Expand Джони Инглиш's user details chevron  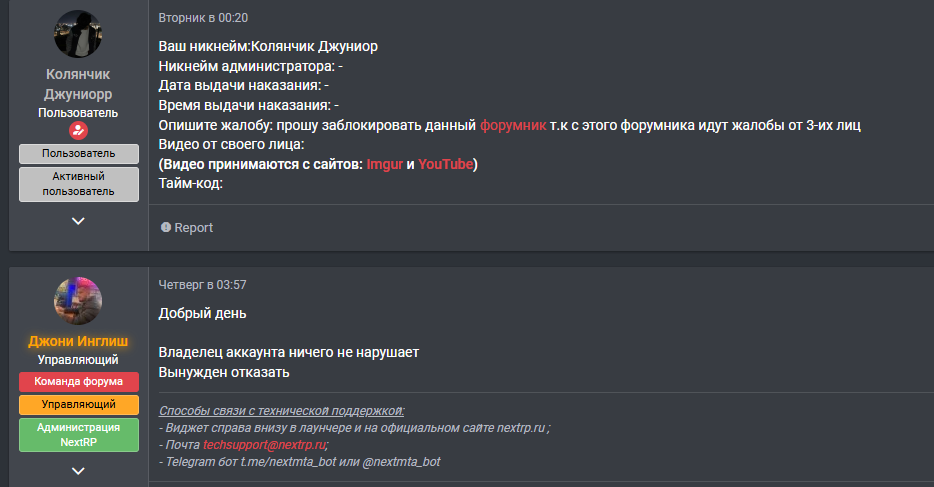point(78,471)
